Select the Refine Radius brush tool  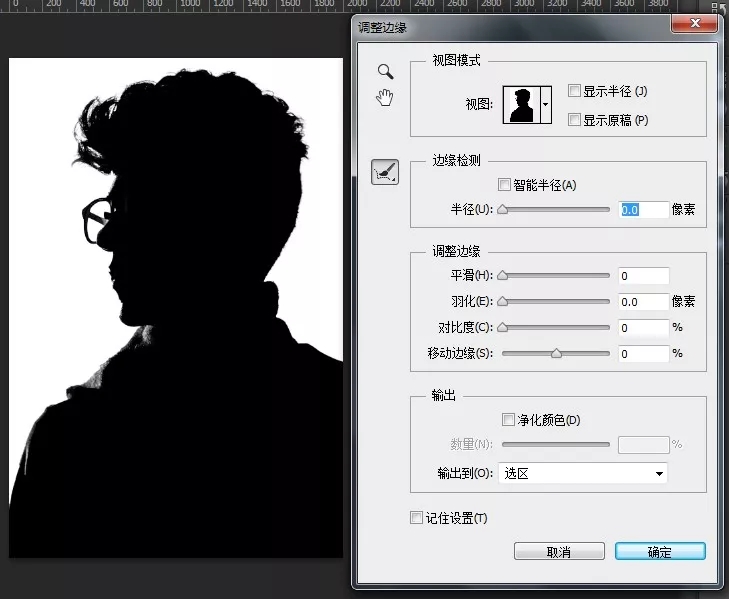(385, 172)
